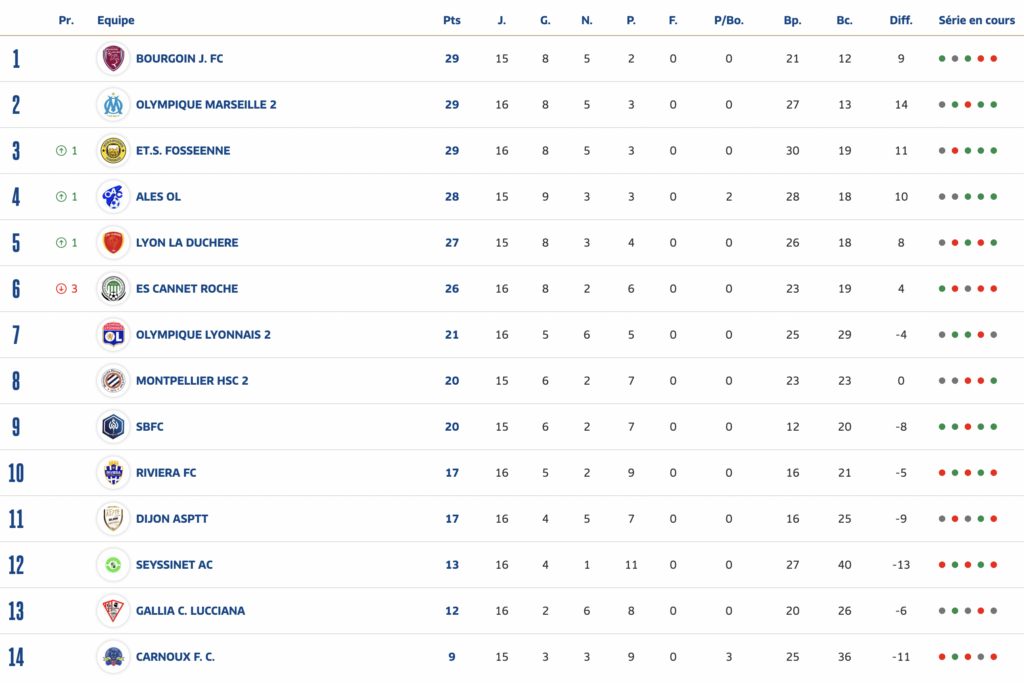
Task: Click the Lyon La Duchere red shield
Action: (114, 243)
